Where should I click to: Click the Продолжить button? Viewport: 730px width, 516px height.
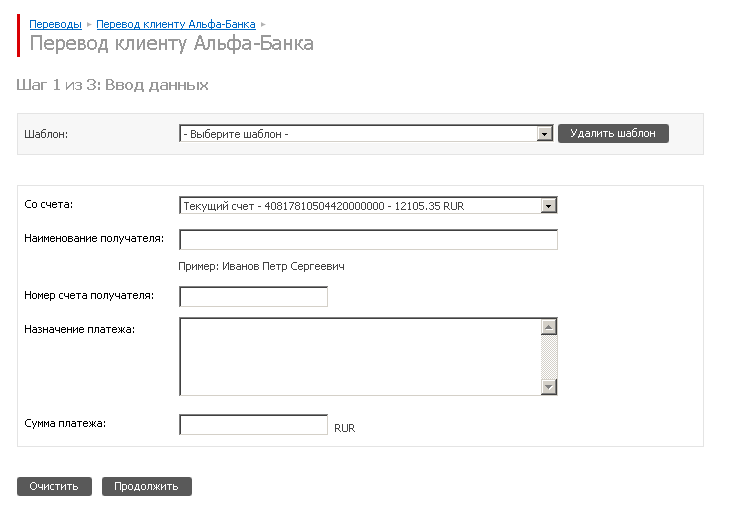coord(147,486)
